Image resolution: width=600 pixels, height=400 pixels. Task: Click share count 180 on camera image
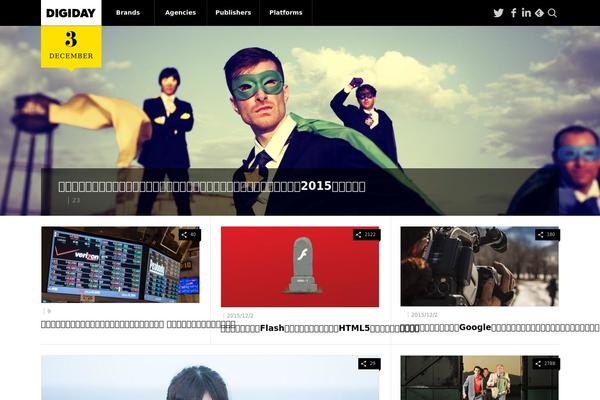coord(547,235)
